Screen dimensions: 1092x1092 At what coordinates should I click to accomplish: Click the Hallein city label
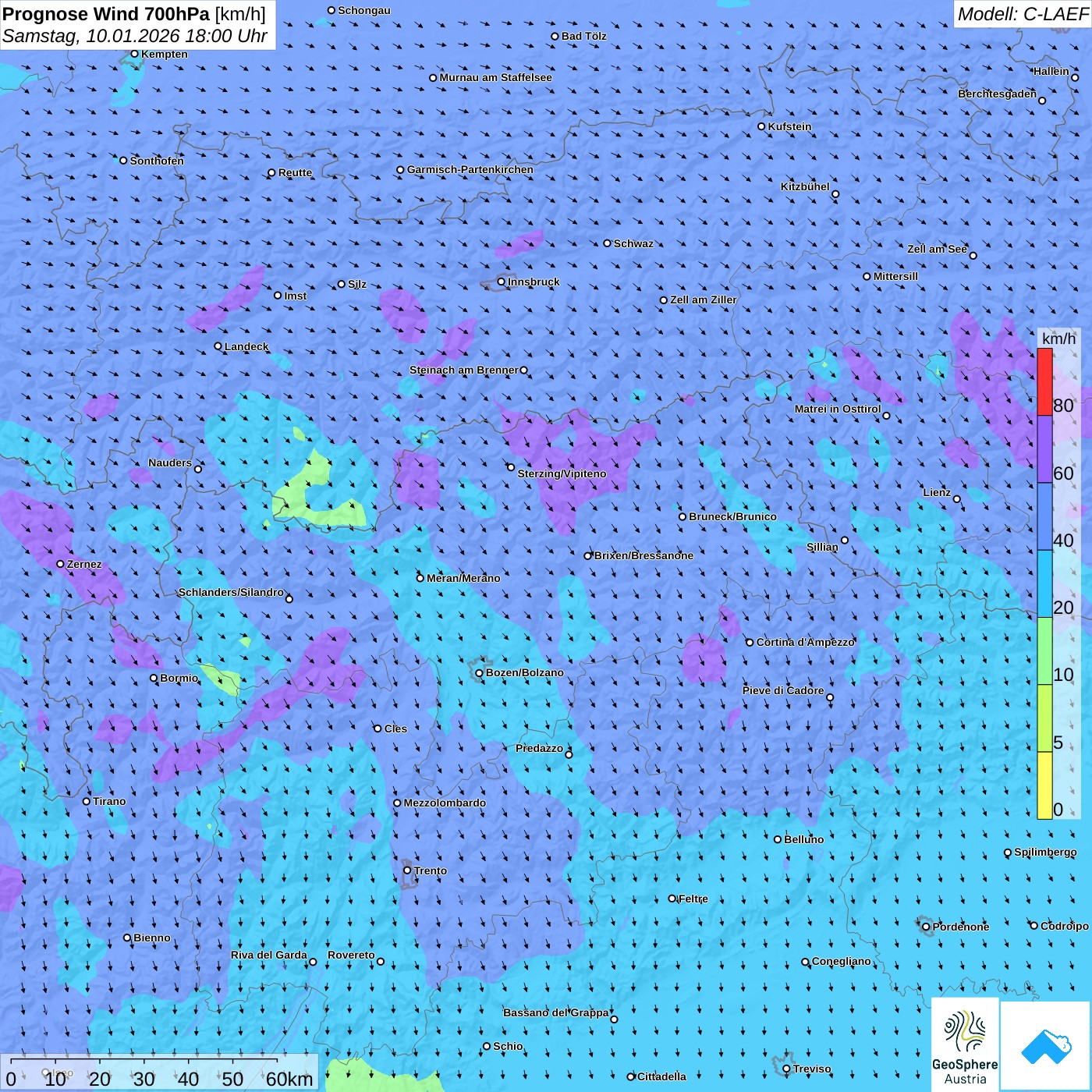1051,71
